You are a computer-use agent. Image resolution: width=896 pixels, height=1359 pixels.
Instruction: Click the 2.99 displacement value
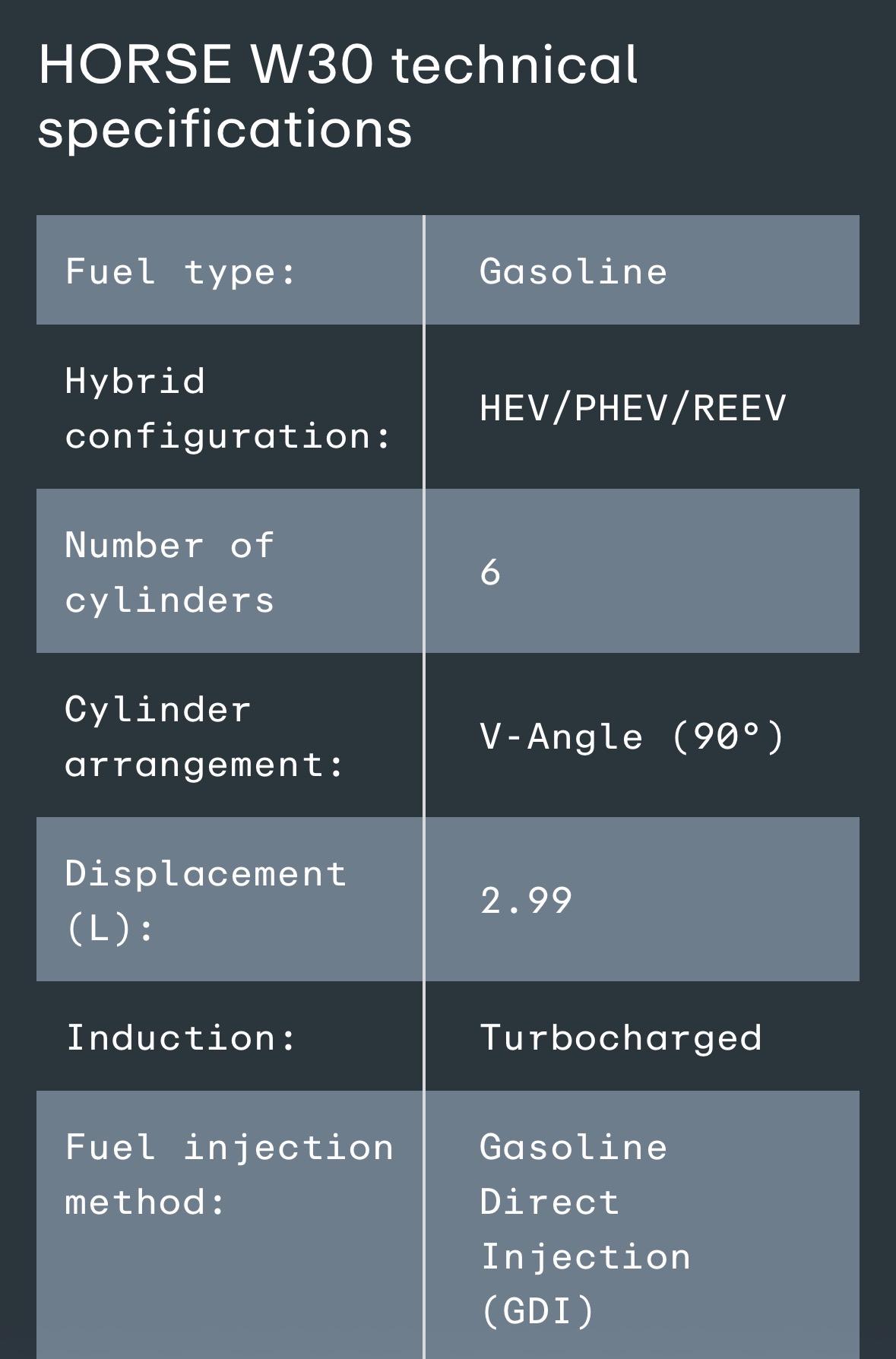point(526,901)
